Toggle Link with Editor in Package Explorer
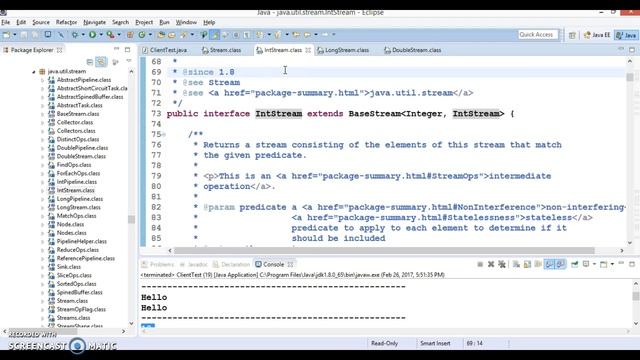640x360 pixels. click(x=101, y=62)
